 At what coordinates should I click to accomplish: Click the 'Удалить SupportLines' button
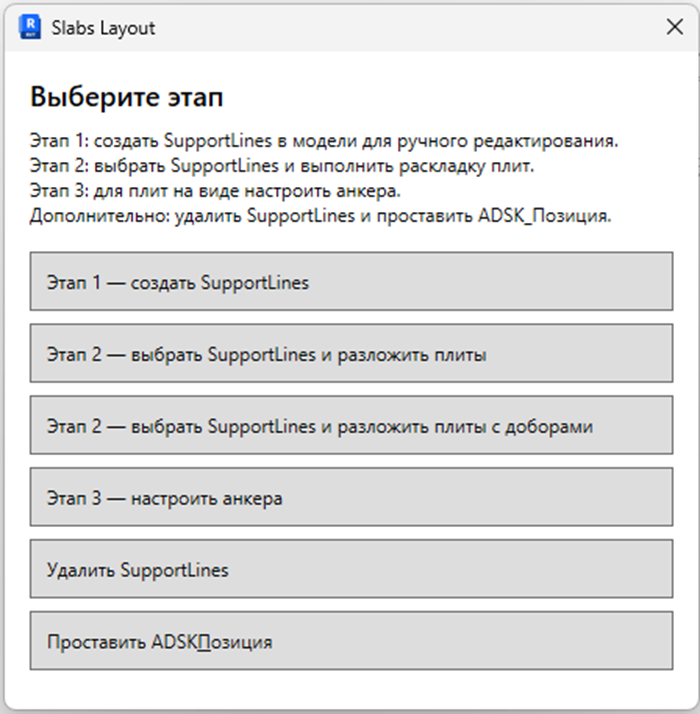[351, 569]
